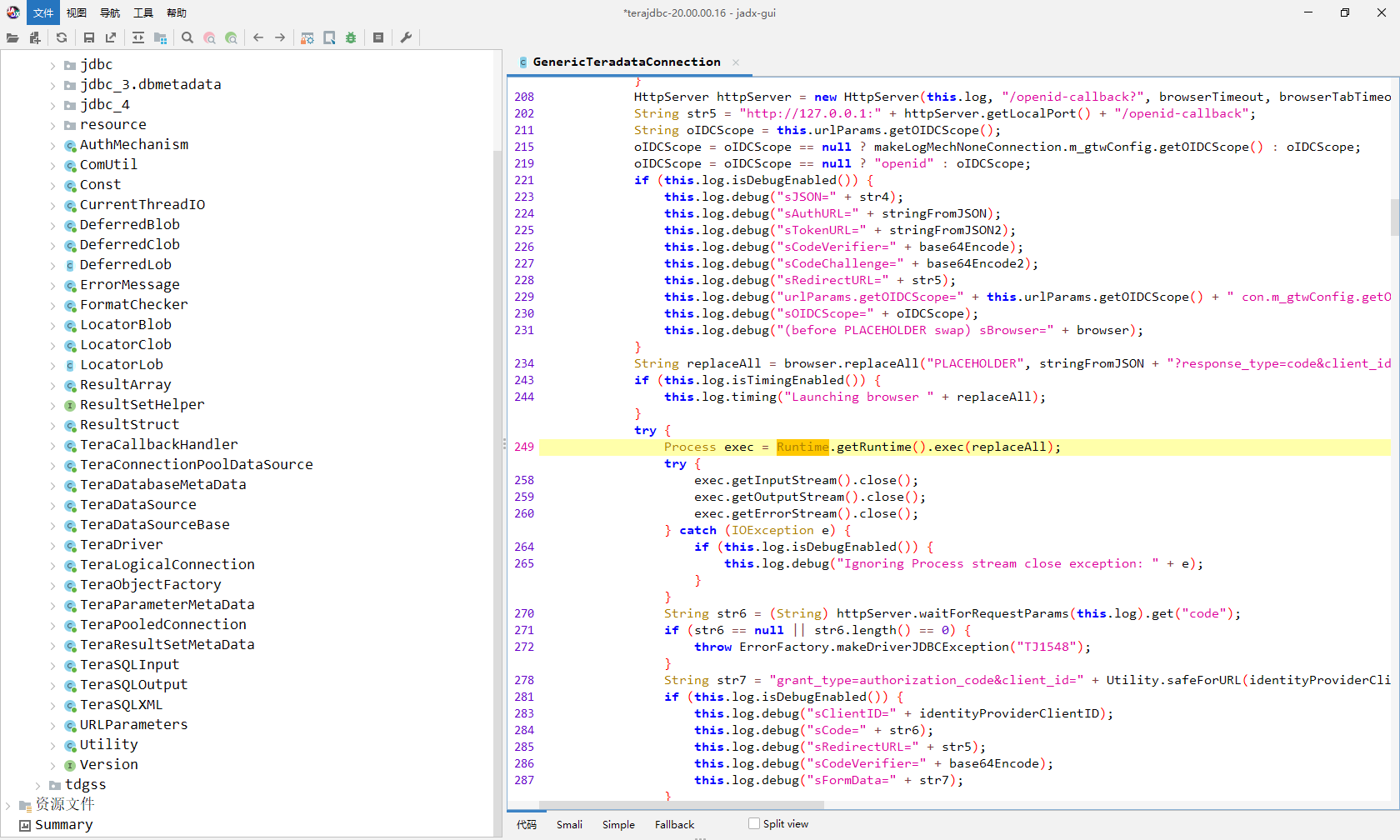Switch to the Simple view tab
Image resolution: width=1400 pixels, height=840 pixels.
(618, 824)
